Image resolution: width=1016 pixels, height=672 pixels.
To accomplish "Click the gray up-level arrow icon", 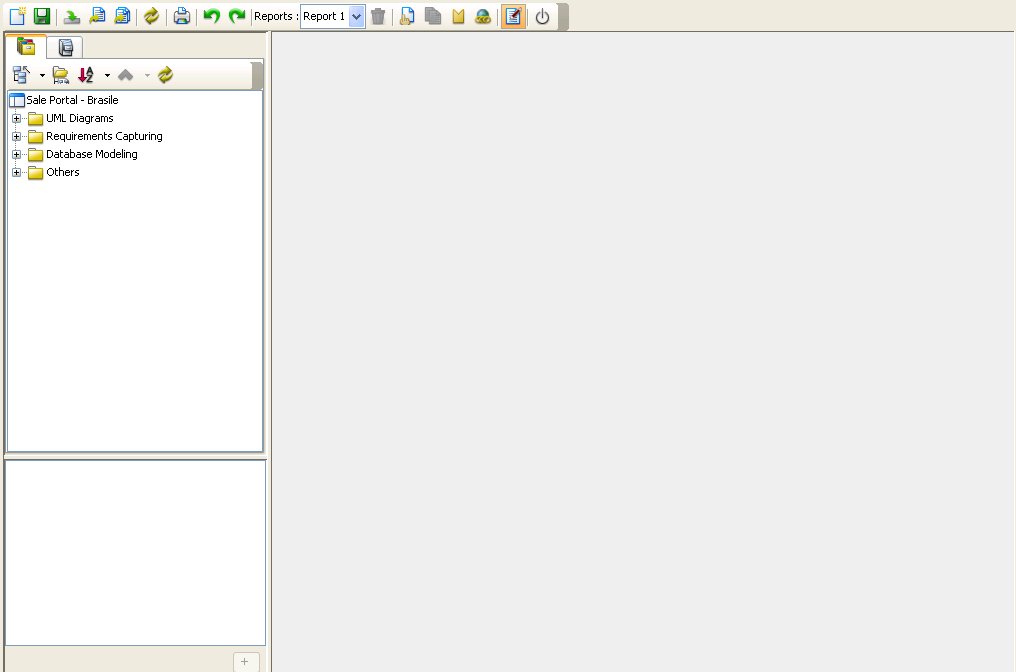I will (x=126, y=75).
